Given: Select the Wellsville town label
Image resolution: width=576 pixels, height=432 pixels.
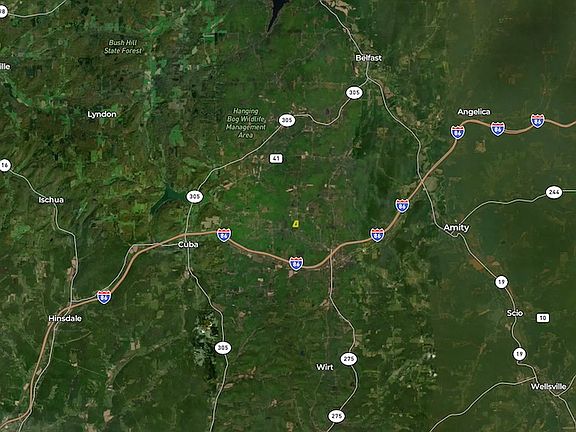Looking at the screenshot, I should 548,386.
